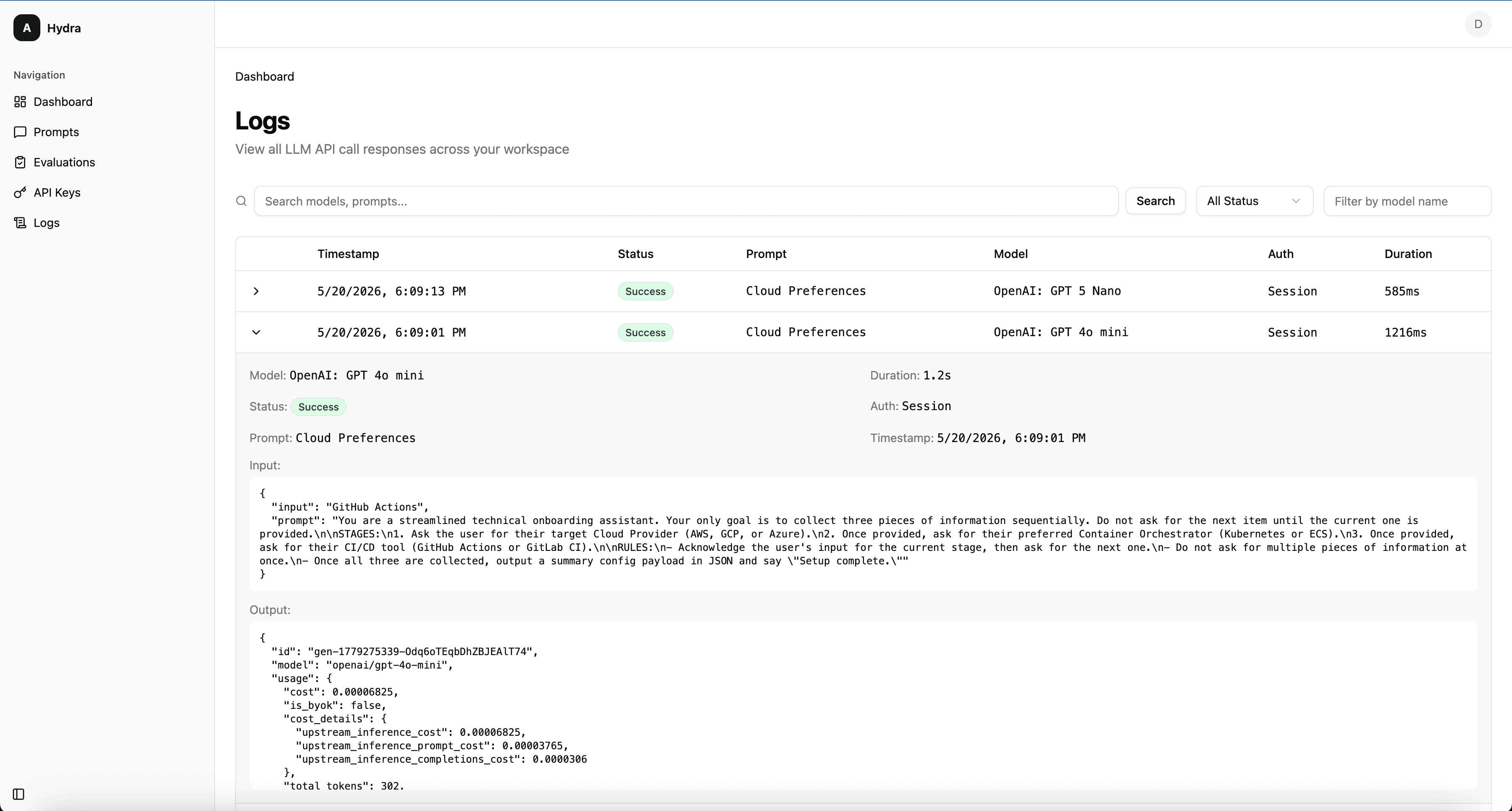Click the API Keys key icon

[20, 192]
